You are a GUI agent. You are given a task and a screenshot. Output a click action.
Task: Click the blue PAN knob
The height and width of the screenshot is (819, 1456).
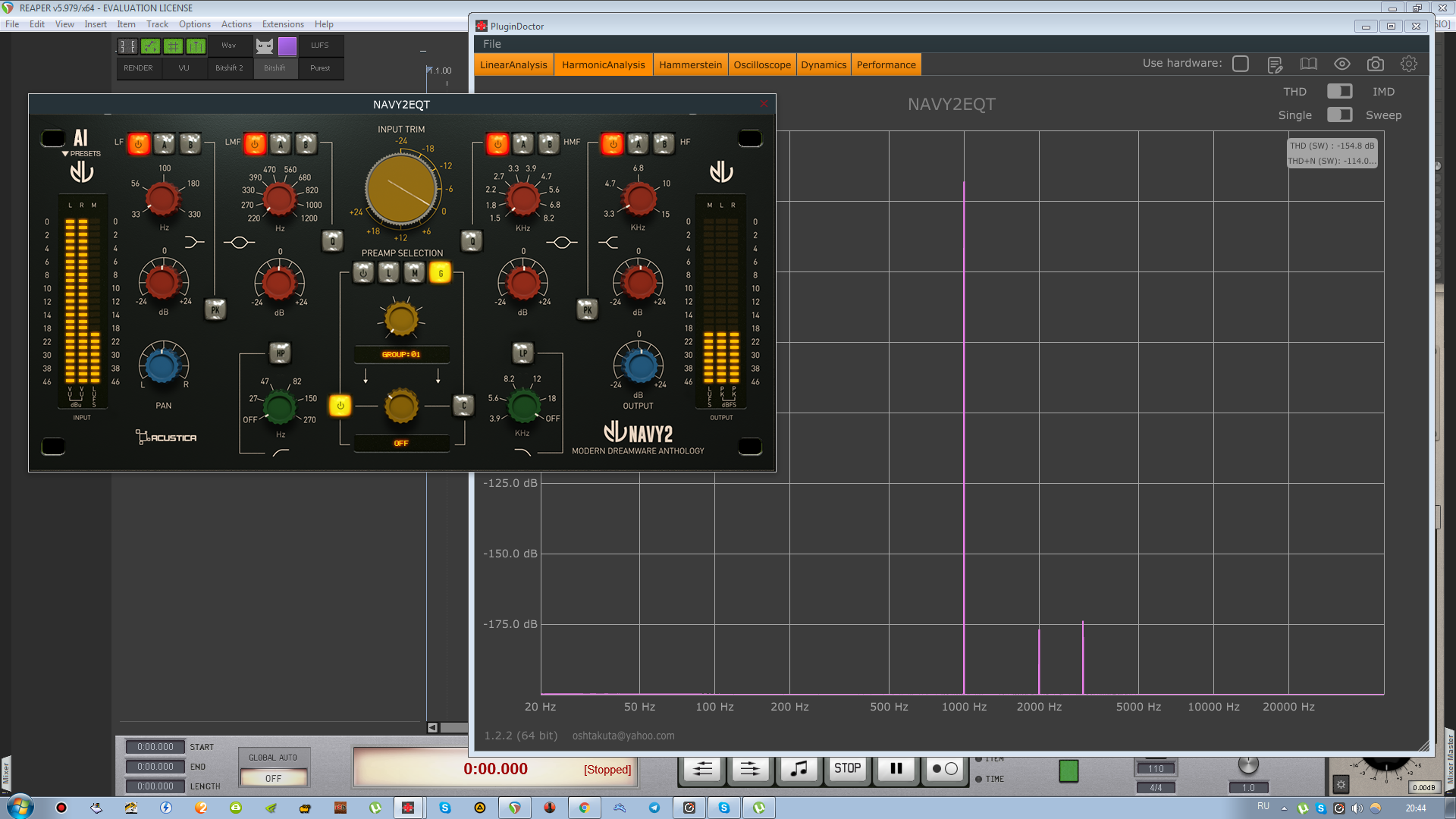pyautogui.click(x=162, y=366)
